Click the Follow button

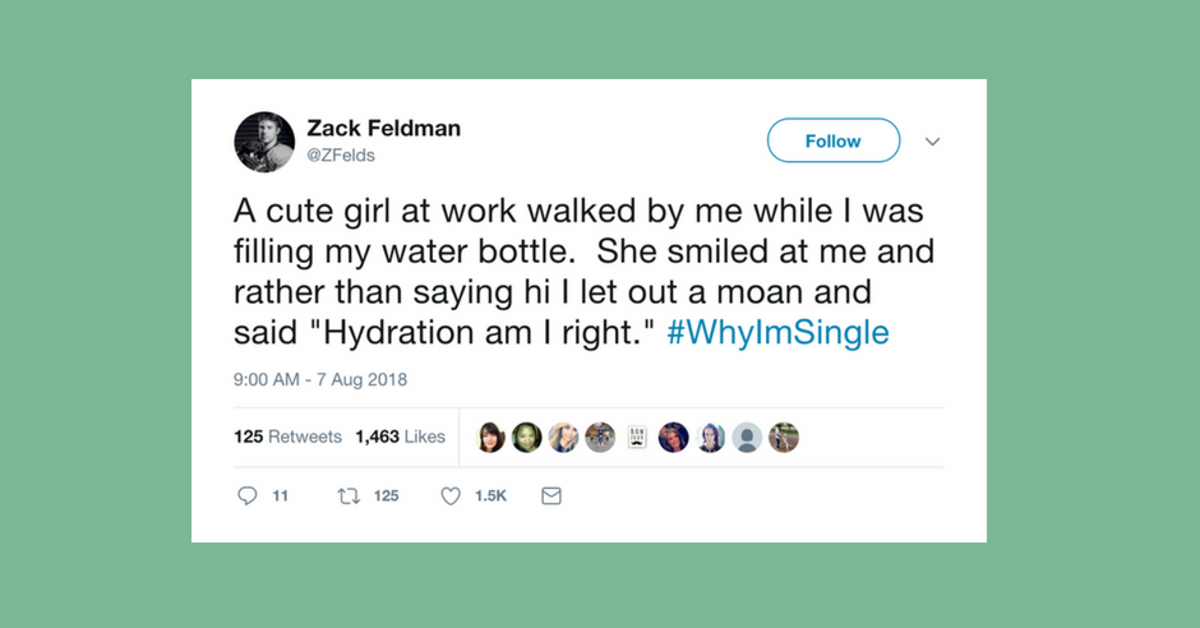pyautogui.click(x=833, y=140)
